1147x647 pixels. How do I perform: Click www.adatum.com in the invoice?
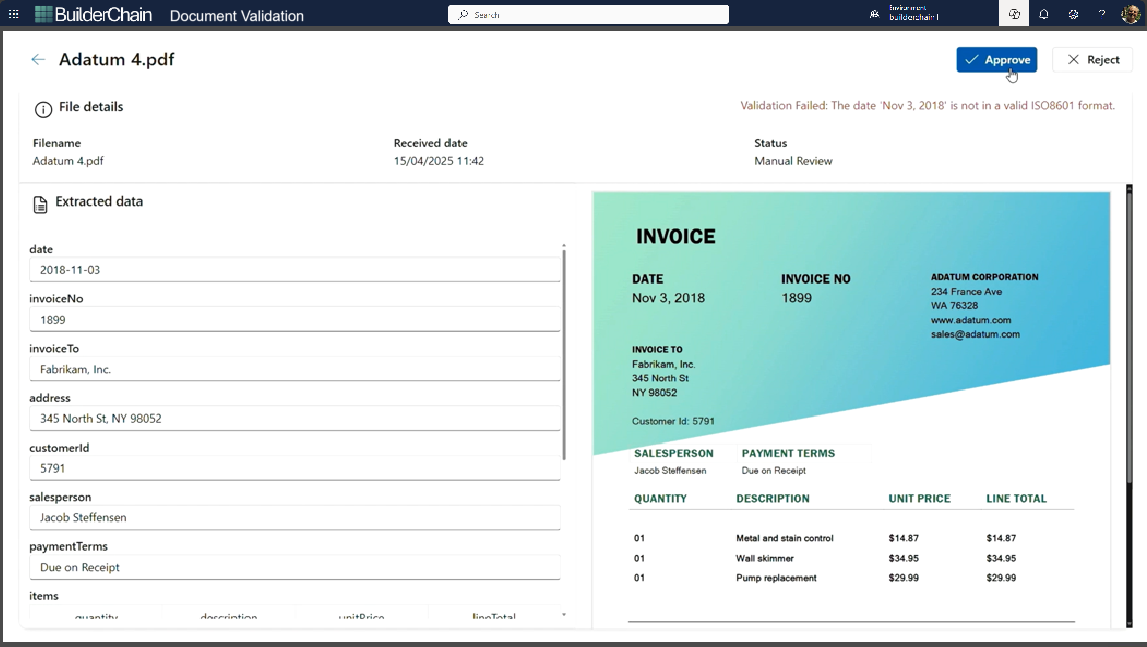[x=971, y=320]
